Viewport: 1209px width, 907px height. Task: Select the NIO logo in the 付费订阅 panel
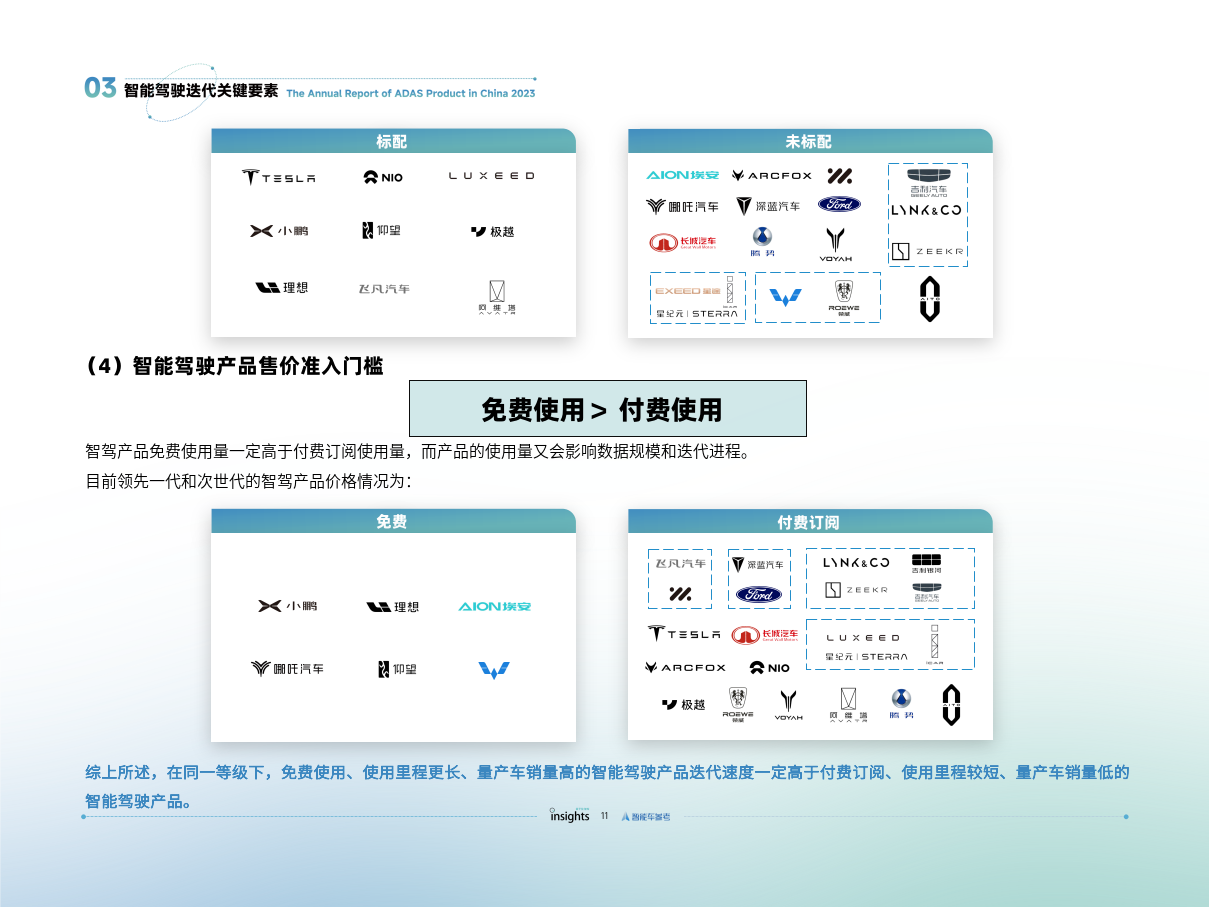[x=770, y=667]
